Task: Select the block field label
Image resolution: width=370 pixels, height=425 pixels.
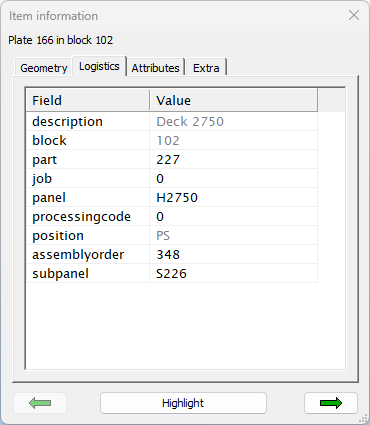Action: (x=49, y=140)
